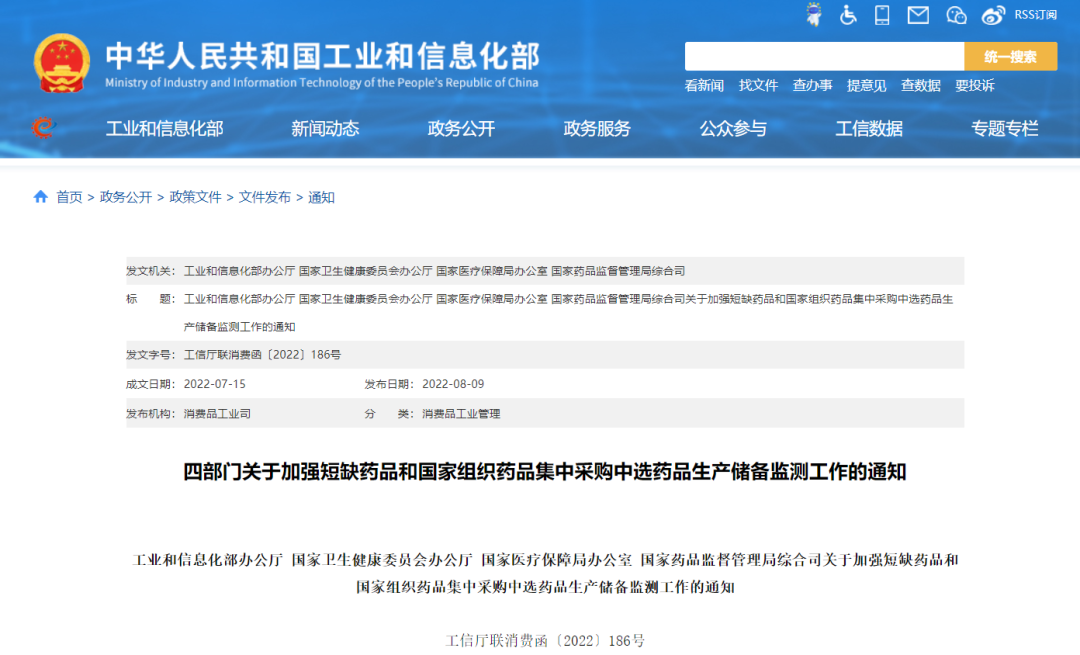The height and width of the screenshot is (655, 1080).
Task: Click 政策文件 in the breadcrumb trail
Action: [196, 198]
